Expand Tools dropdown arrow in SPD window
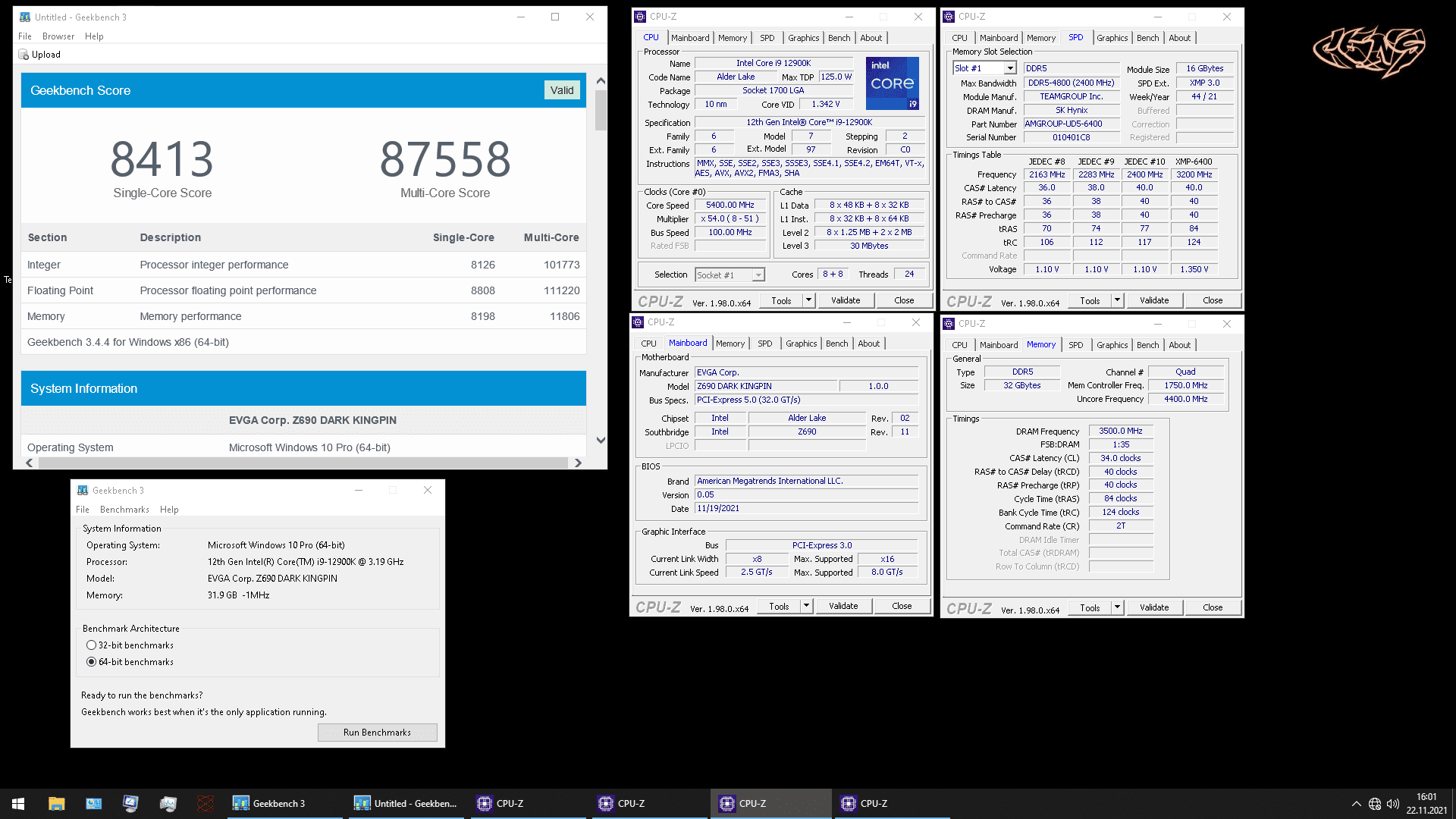The height and width of the screenshot is (819, 1456). click(1117, 301)
